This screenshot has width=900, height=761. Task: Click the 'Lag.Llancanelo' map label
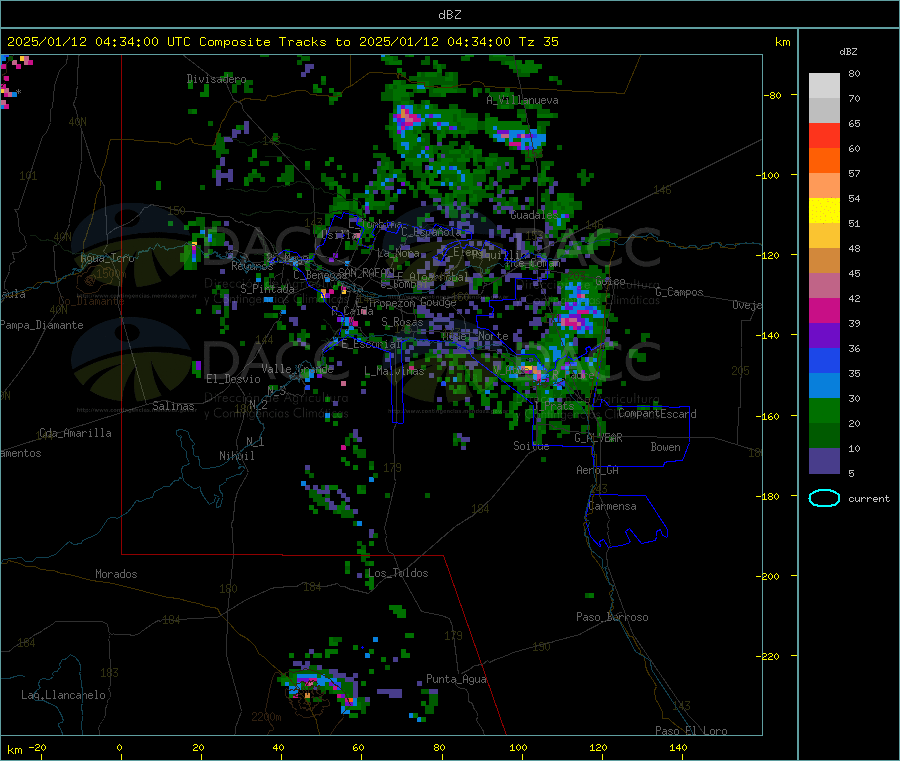63,695
